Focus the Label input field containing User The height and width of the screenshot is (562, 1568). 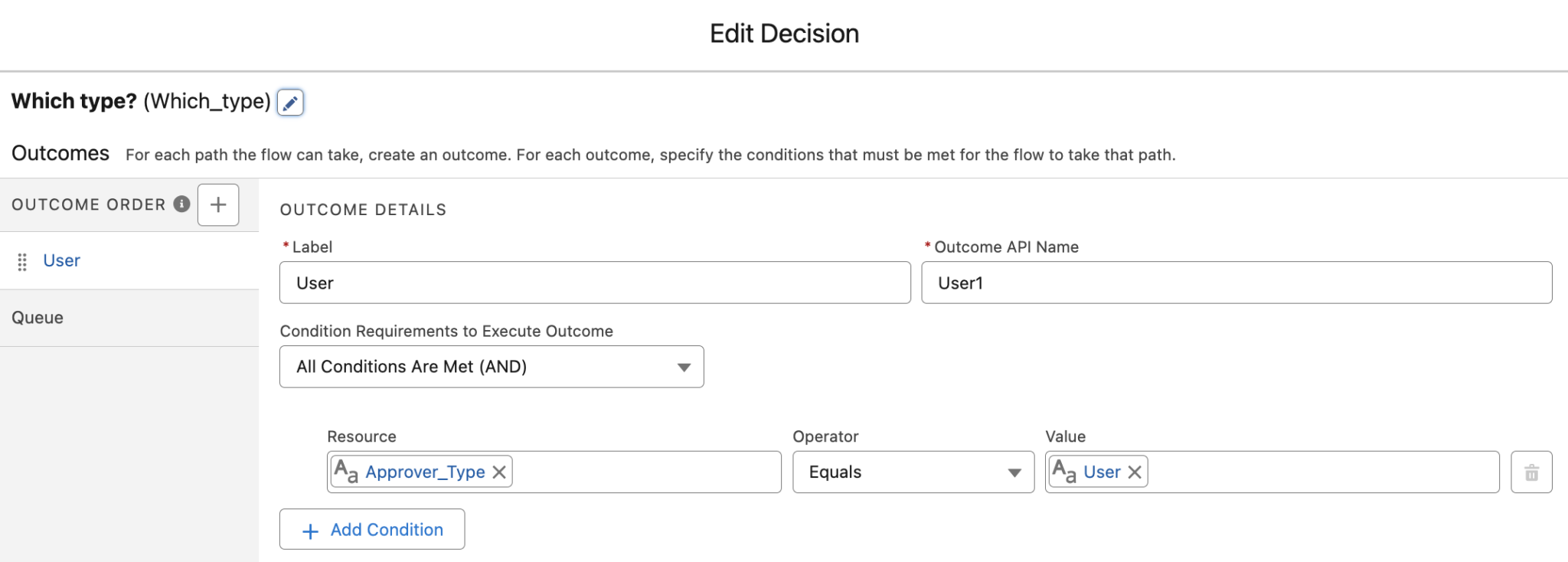click(x=595, y=283)
